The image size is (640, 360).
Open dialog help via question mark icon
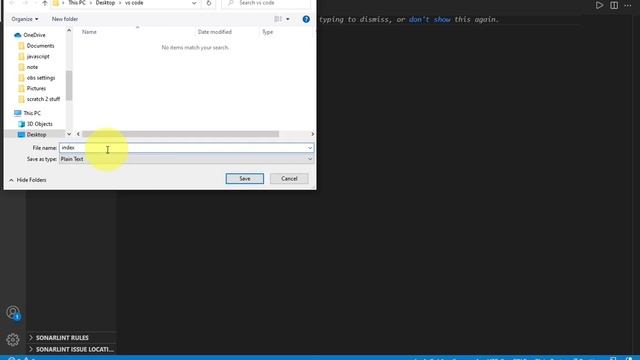(306, 19)
